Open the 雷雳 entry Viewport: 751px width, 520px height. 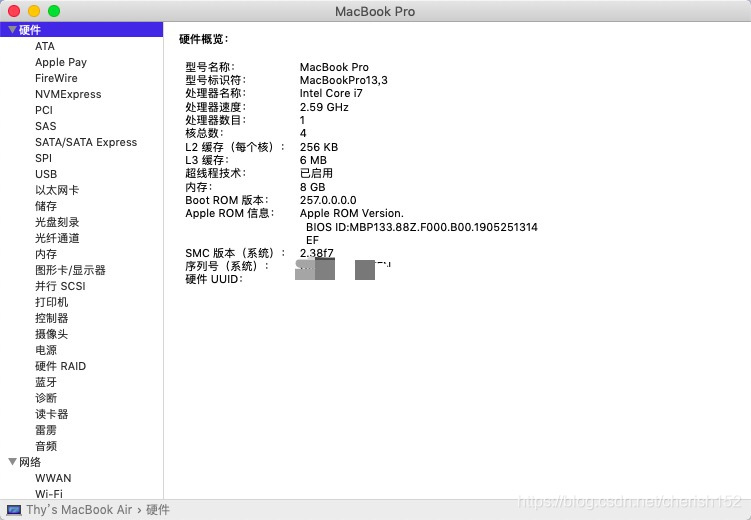pyautogui.click(x=46, y=430)
